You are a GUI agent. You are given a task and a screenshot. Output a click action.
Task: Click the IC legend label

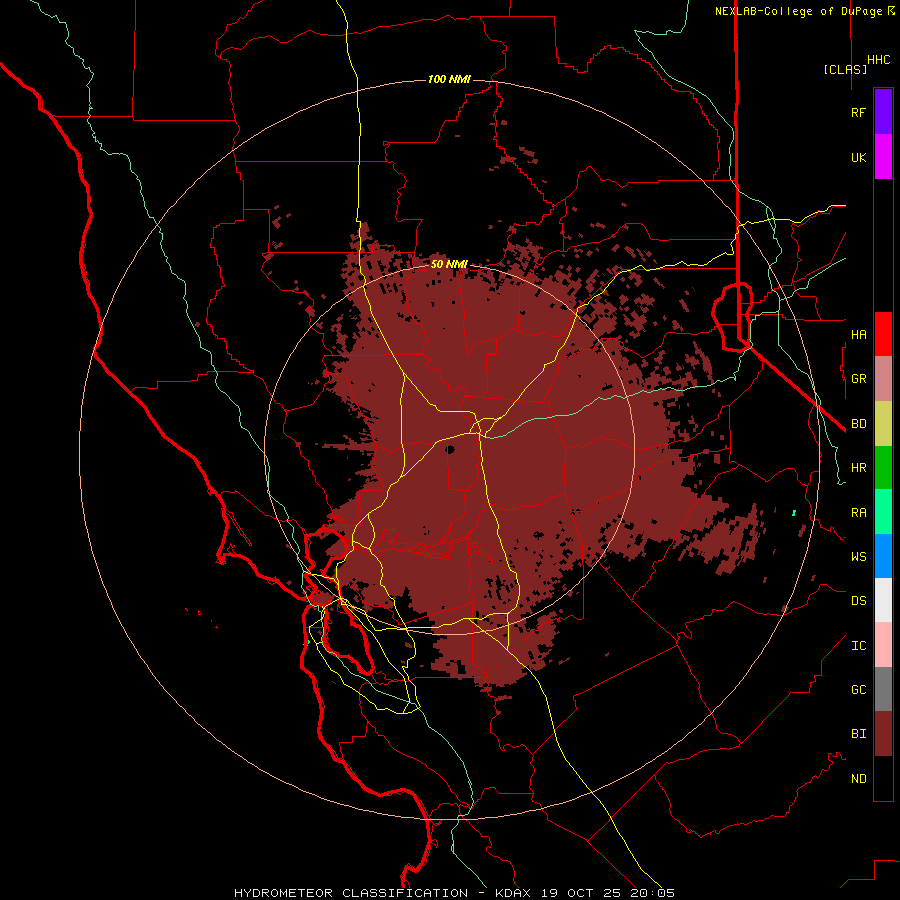[858, 646]
